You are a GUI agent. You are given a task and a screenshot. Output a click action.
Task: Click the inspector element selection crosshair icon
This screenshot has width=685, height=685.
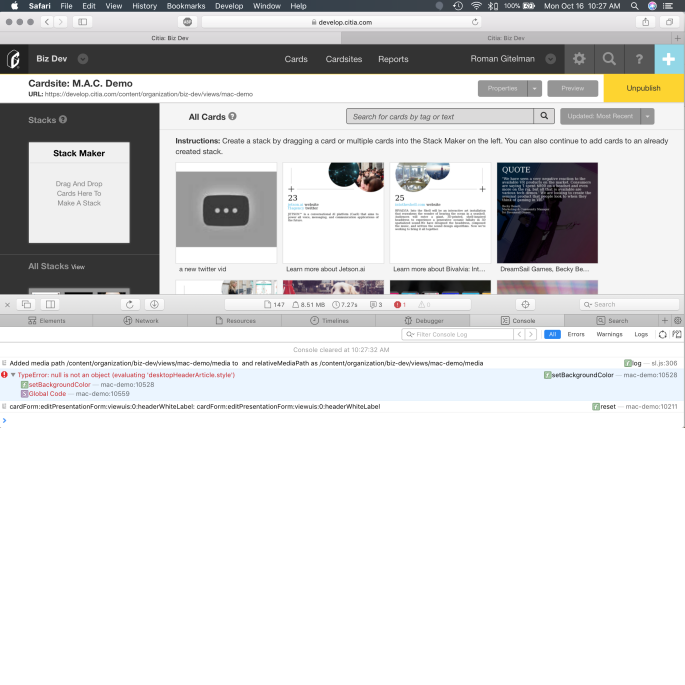(527, 304)
